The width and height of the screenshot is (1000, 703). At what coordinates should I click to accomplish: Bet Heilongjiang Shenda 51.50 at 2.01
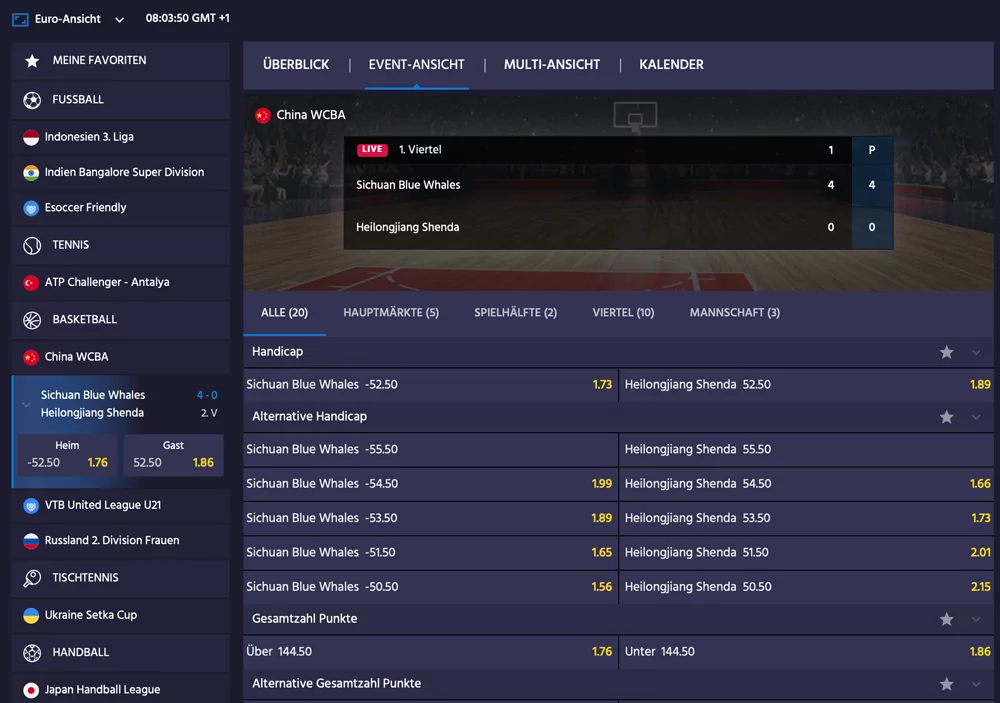coord(807,552)
